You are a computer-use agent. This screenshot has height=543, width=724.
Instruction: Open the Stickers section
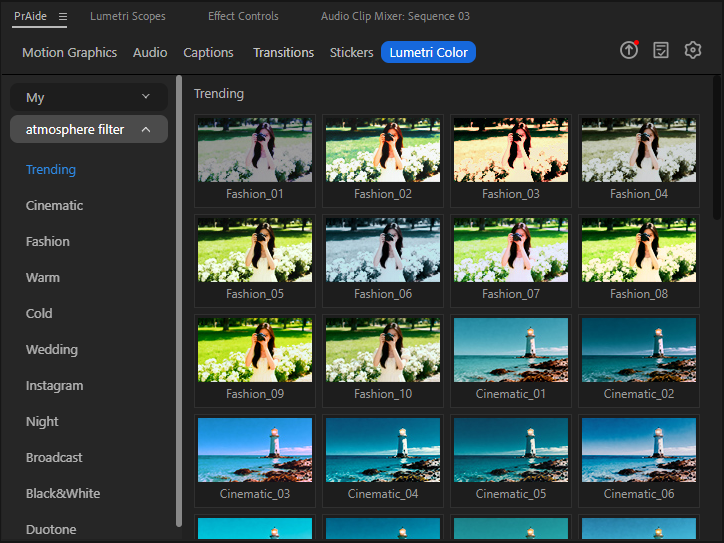coord(352,52)
